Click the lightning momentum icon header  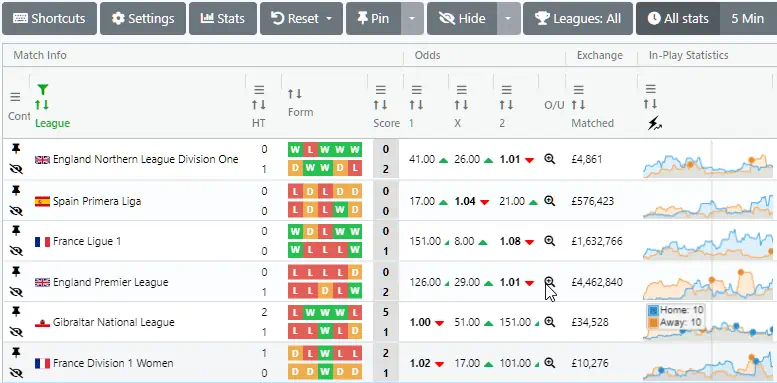pos(655,124)
